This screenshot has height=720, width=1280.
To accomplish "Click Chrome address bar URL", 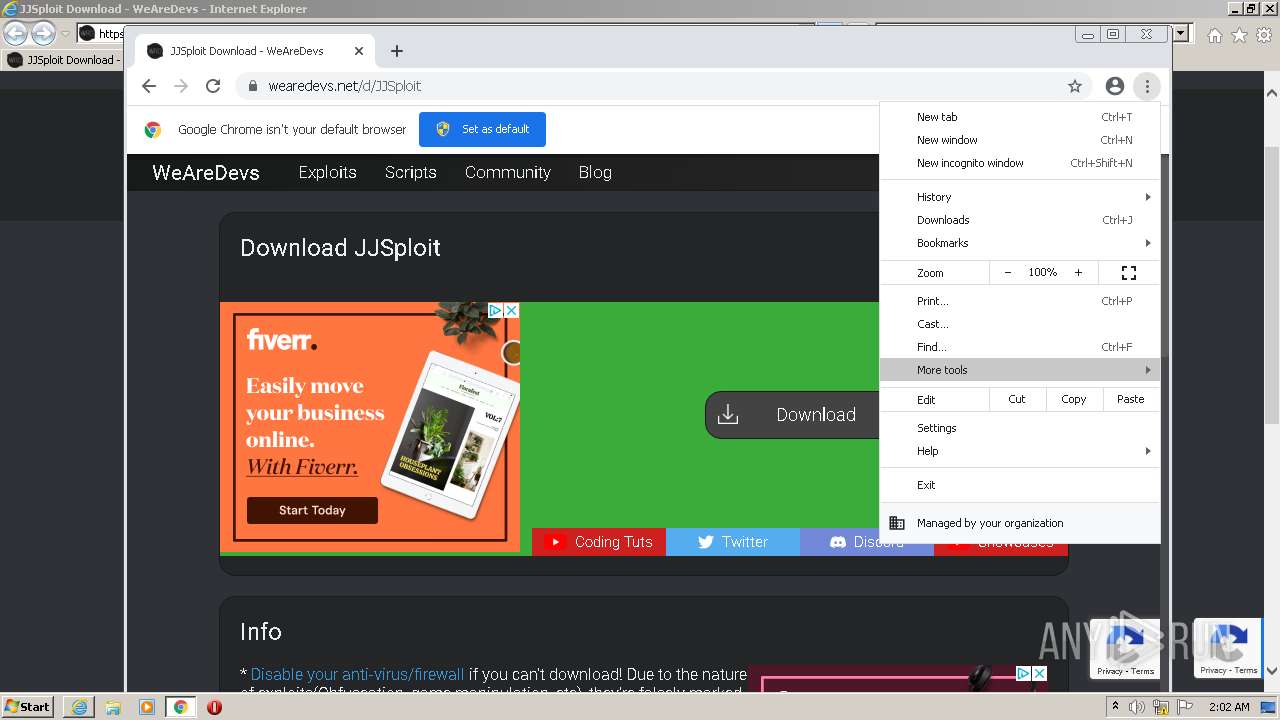I will [345, 86].
